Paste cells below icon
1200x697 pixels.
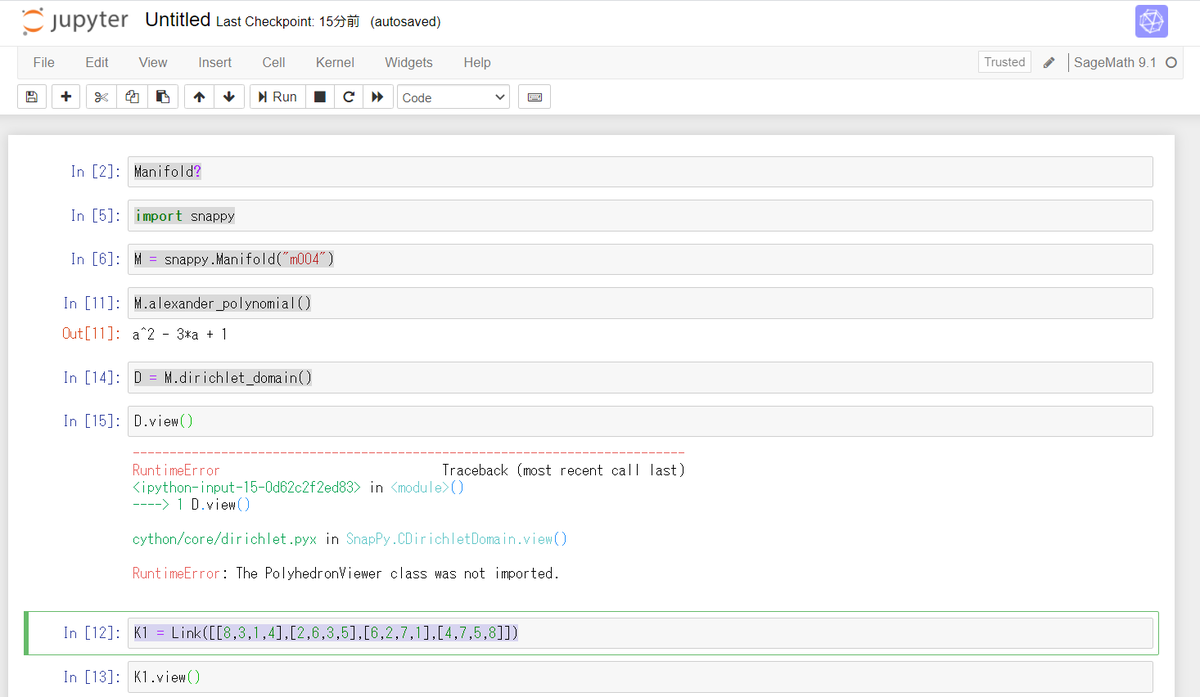(163, 97)
